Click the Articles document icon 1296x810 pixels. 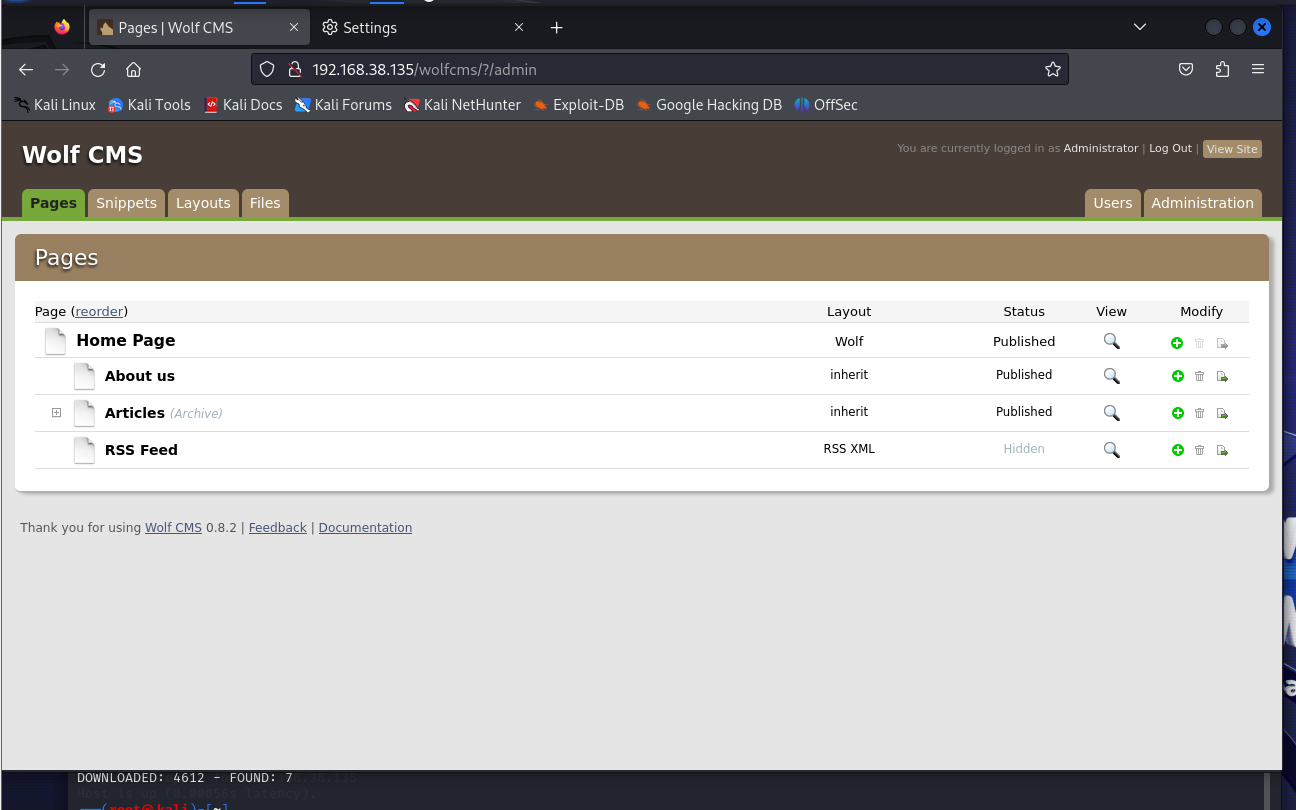[84, 413]
